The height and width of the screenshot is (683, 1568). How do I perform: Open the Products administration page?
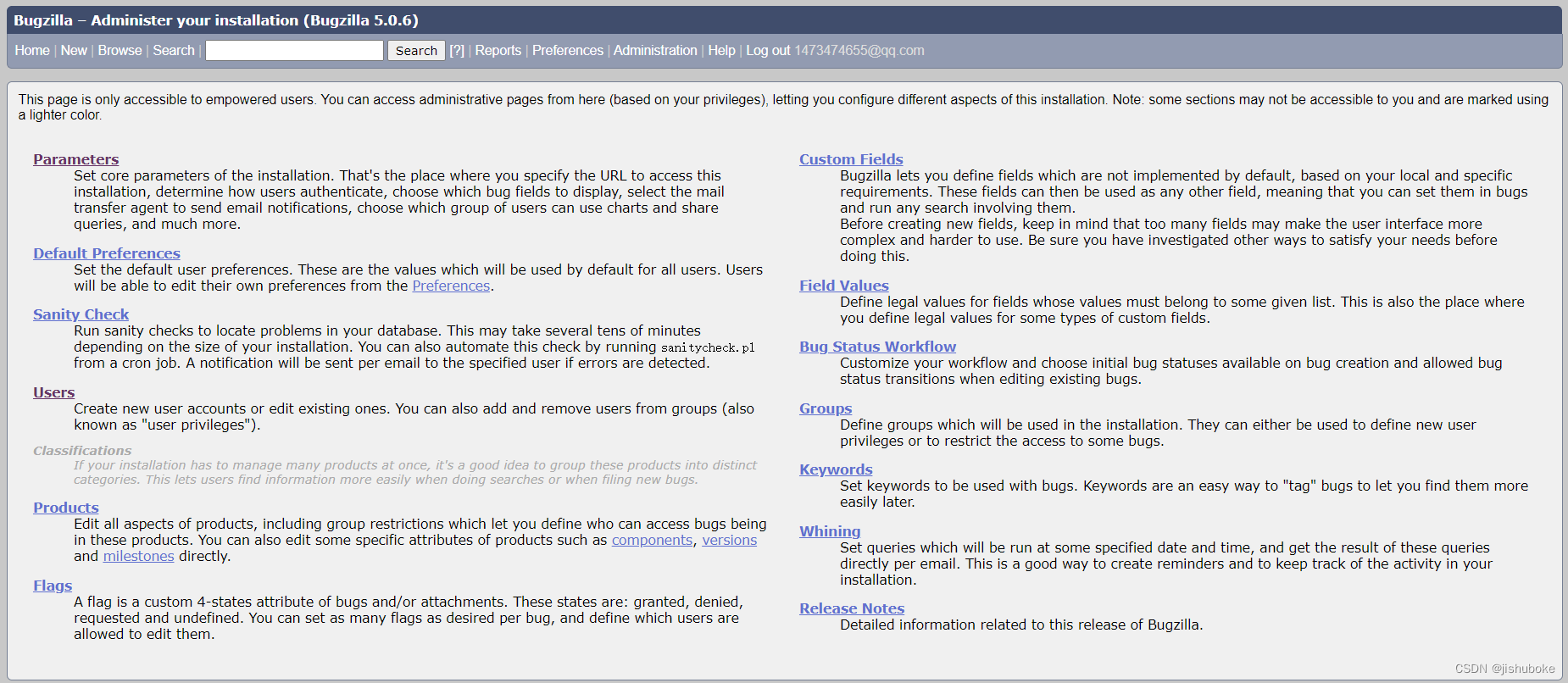tap(66, 508)
